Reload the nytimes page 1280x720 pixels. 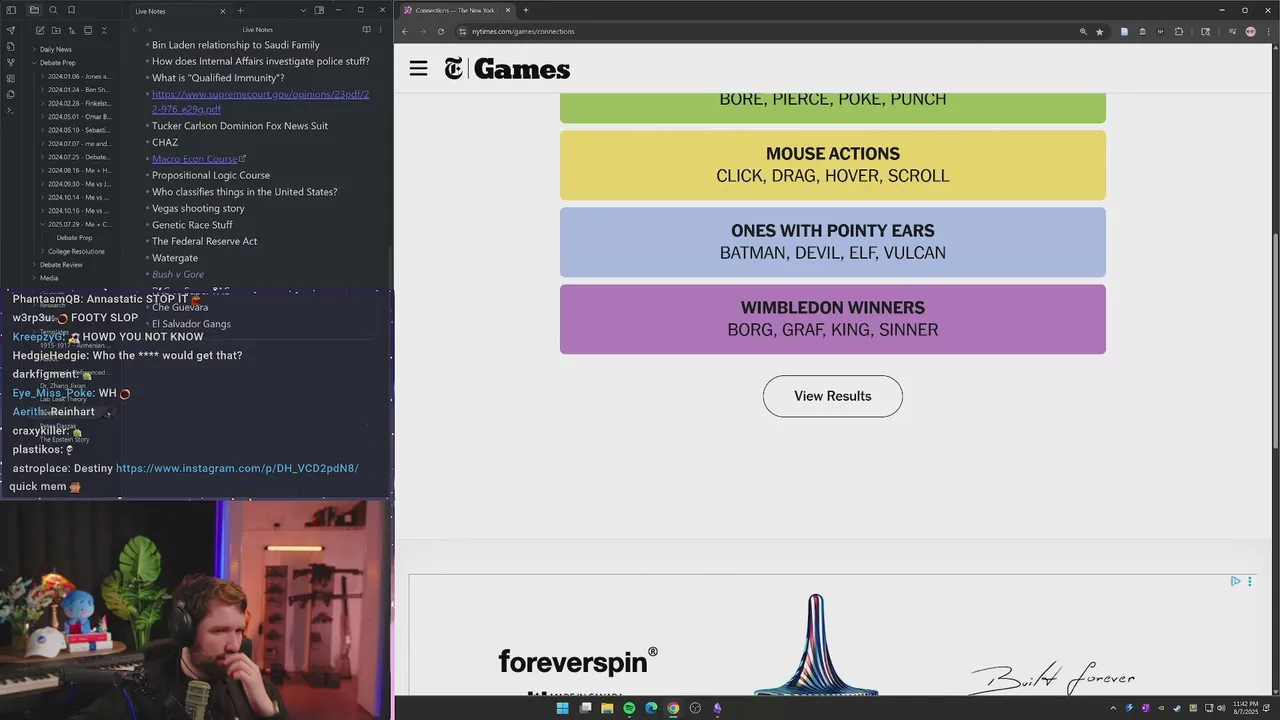[x=441, y=31]
